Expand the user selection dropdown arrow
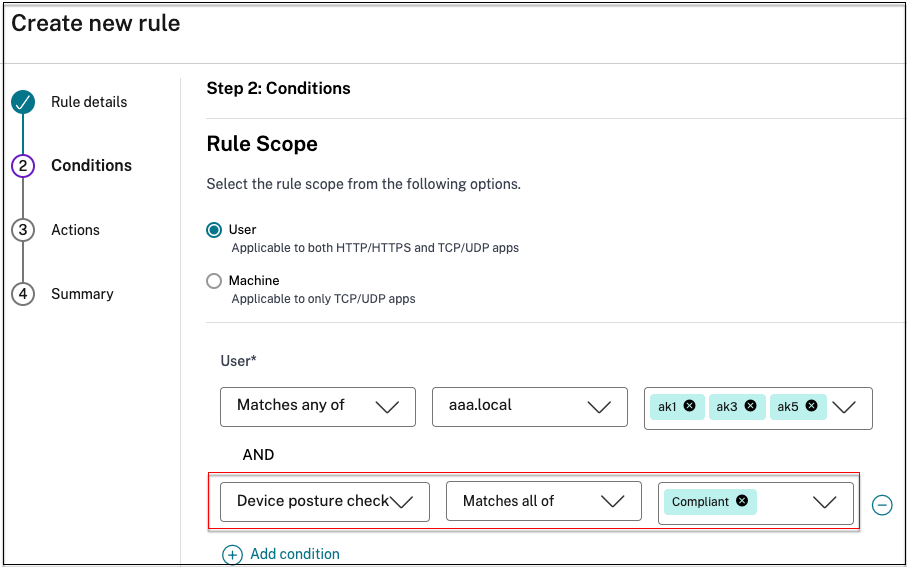907x567 pixels. click(x=844, y=407)
